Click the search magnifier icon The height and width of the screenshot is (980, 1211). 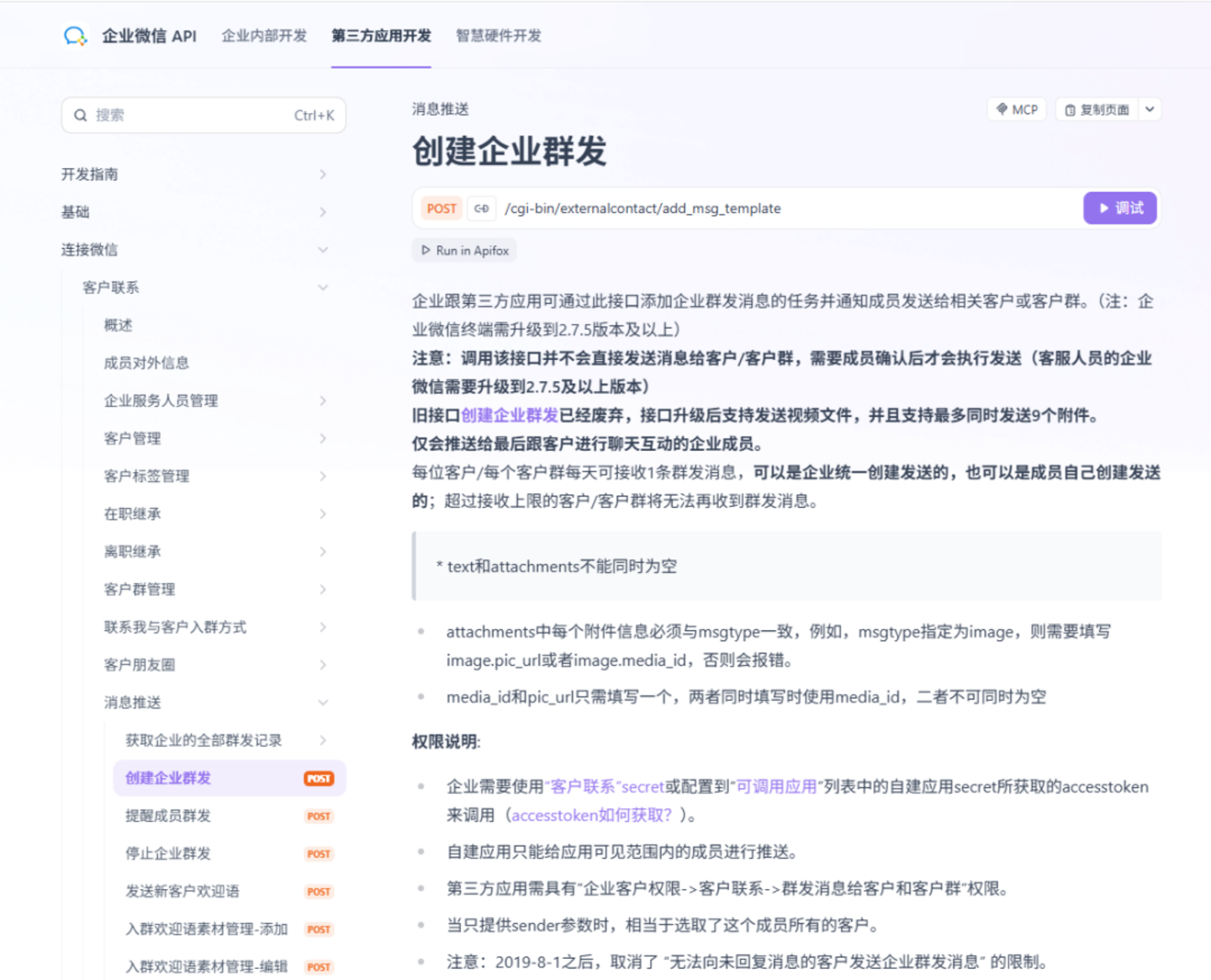(x=81, y=115)
